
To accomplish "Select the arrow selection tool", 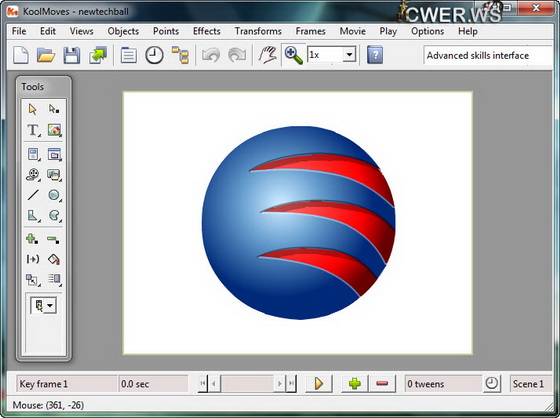I will pyautogui.click(x=33, y=109).
